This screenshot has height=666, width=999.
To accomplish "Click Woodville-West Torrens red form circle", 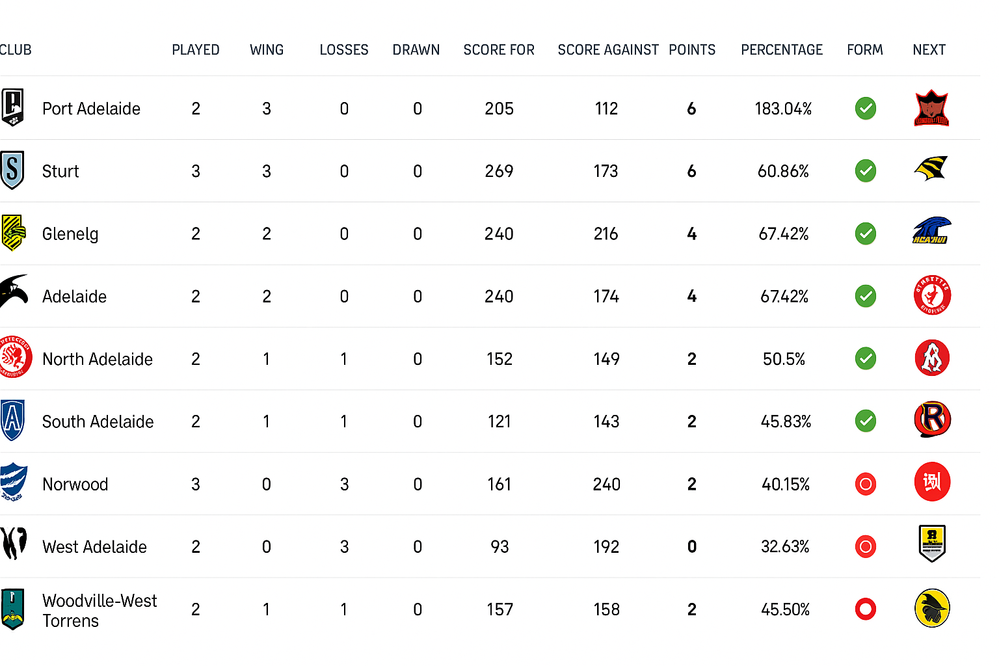I will (x=865, y=609).
